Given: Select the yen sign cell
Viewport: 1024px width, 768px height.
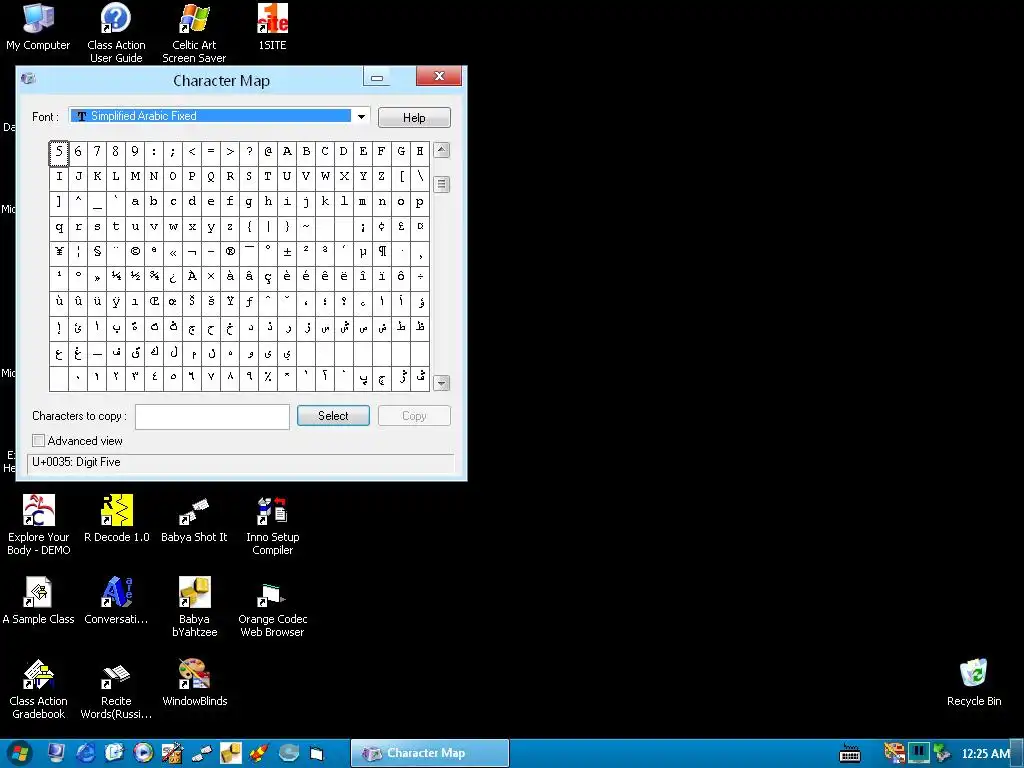Looking at the screenshot, I should pyautogui.click(x=59, y=253).
